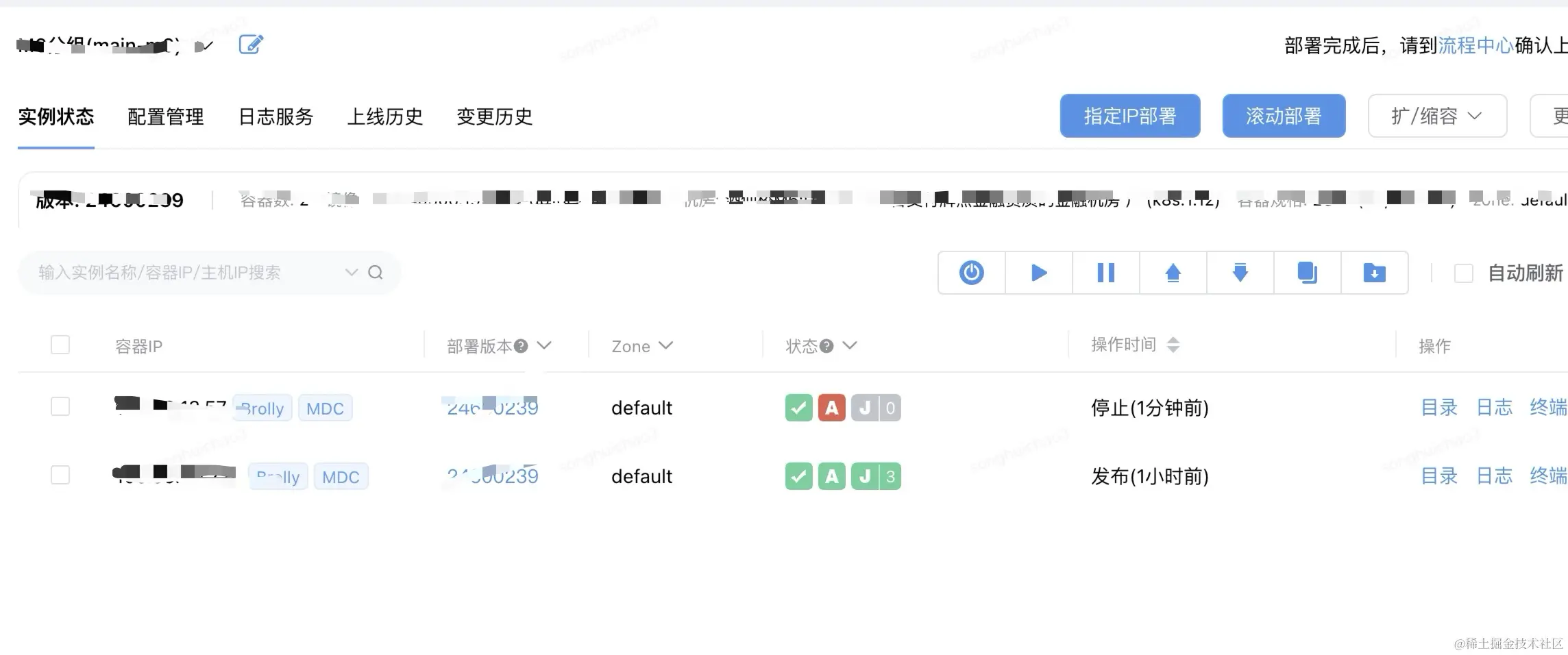Click the Brolly tag in 停止 row
This screenshot has height=655, width=1568.
(262, 408)
